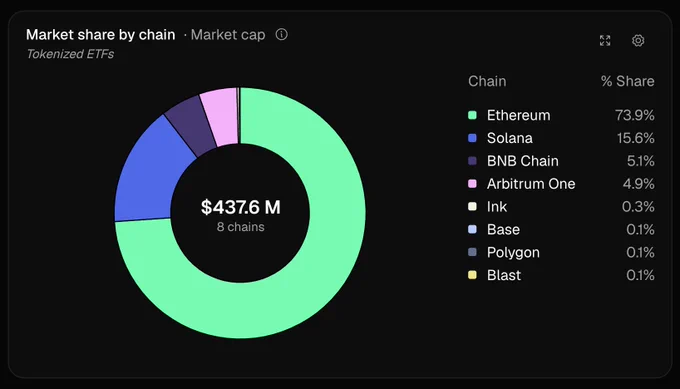Toggle the Blast legend entry
Viewport: 680px width, 389px height.
(561, 275)
